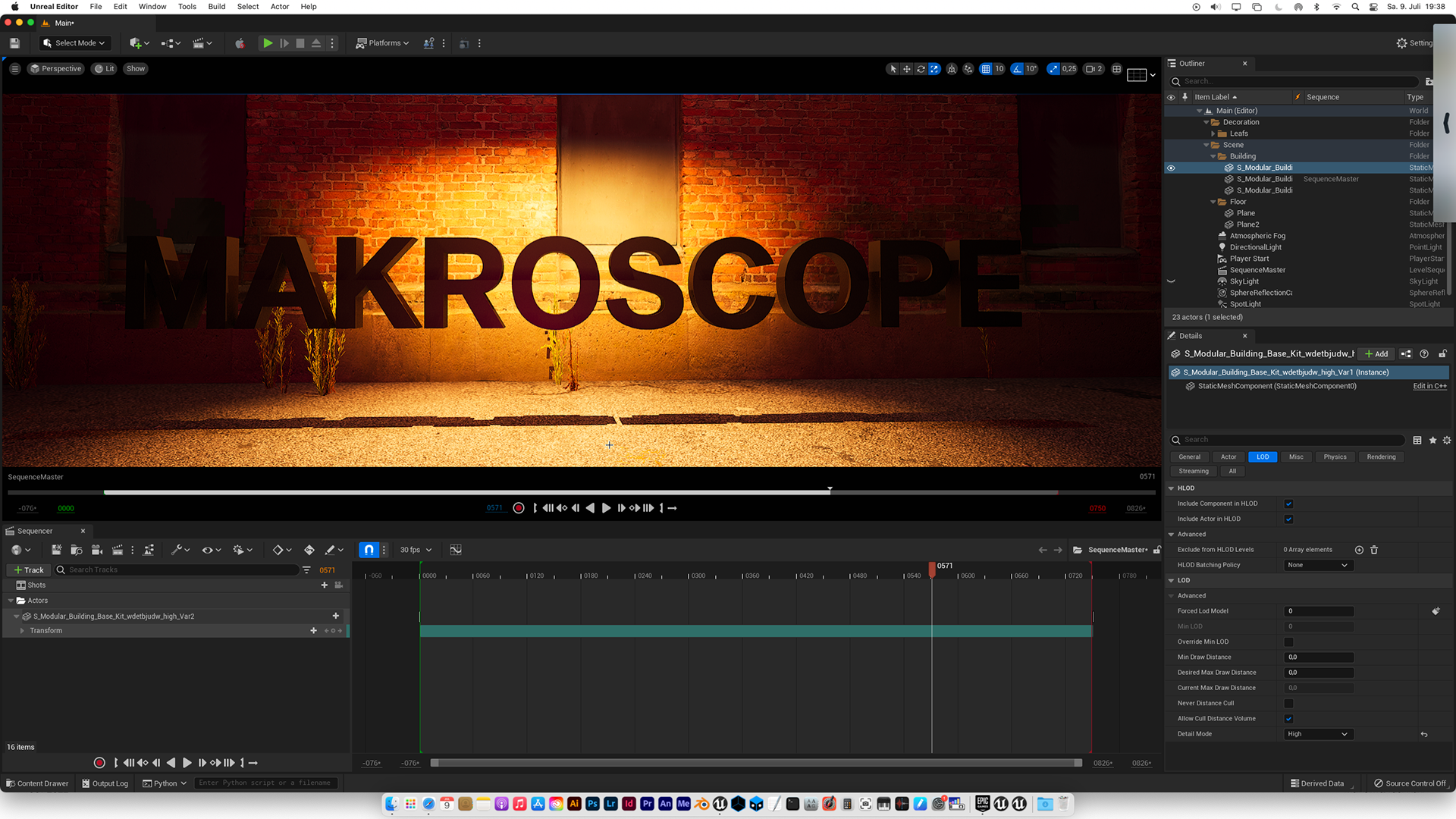Enable Never Distance Cull checkbox
1456x819 pixels.
tap(1288, 704)
